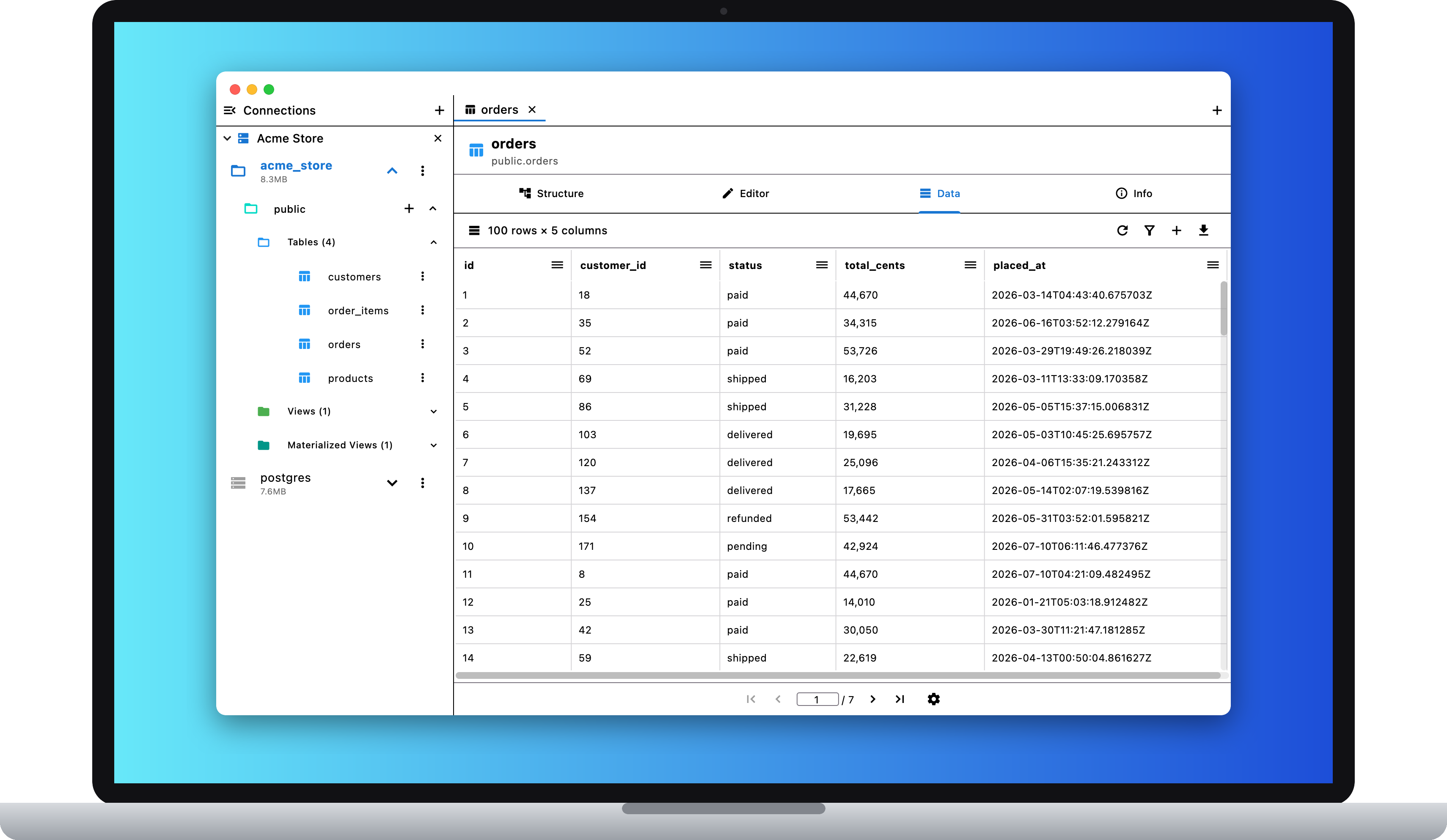Click the horizontal table scrollbar

[x=838, y=675]
